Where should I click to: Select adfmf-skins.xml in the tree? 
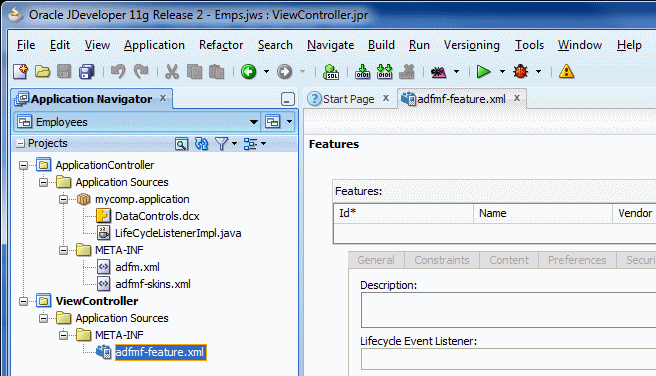pyautogui.click(x=153, y=284)
